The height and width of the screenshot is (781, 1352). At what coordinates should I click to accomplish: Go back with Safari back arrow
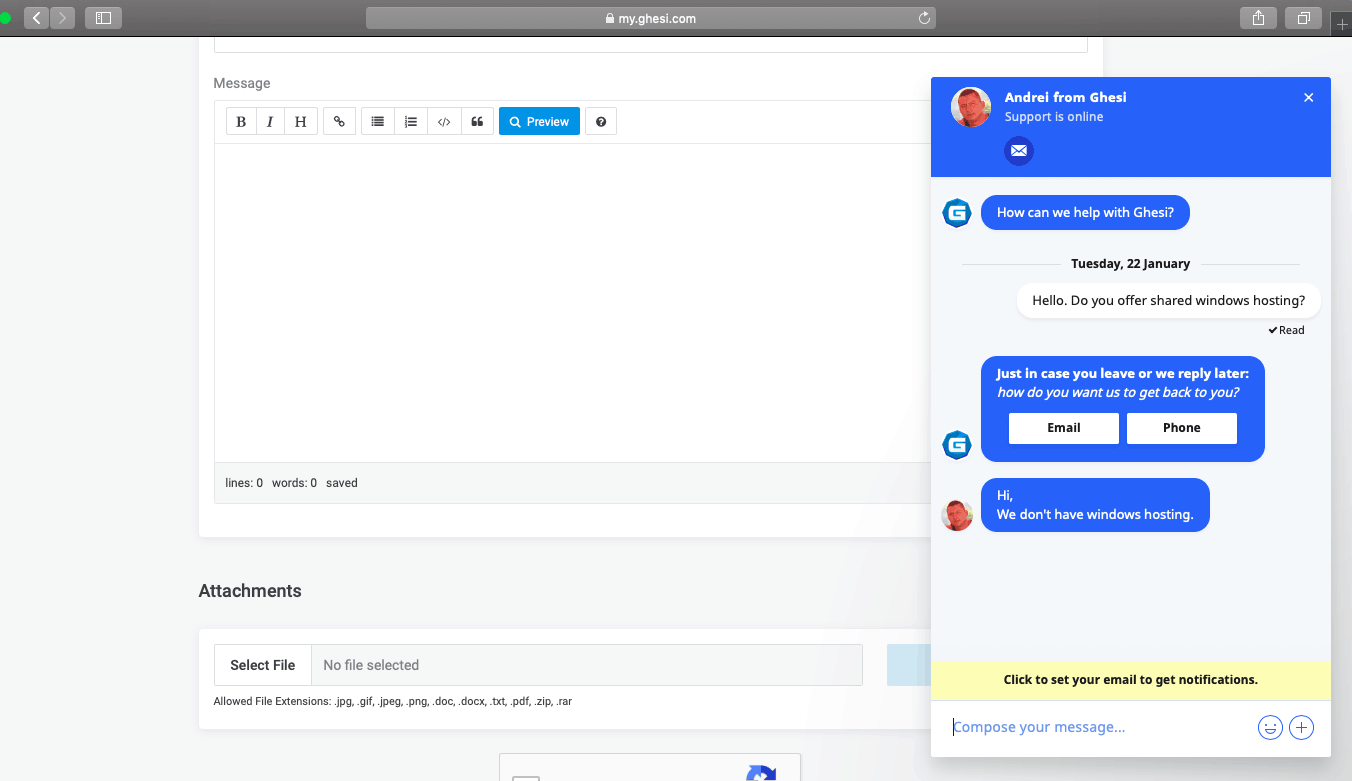click(37, 18)
